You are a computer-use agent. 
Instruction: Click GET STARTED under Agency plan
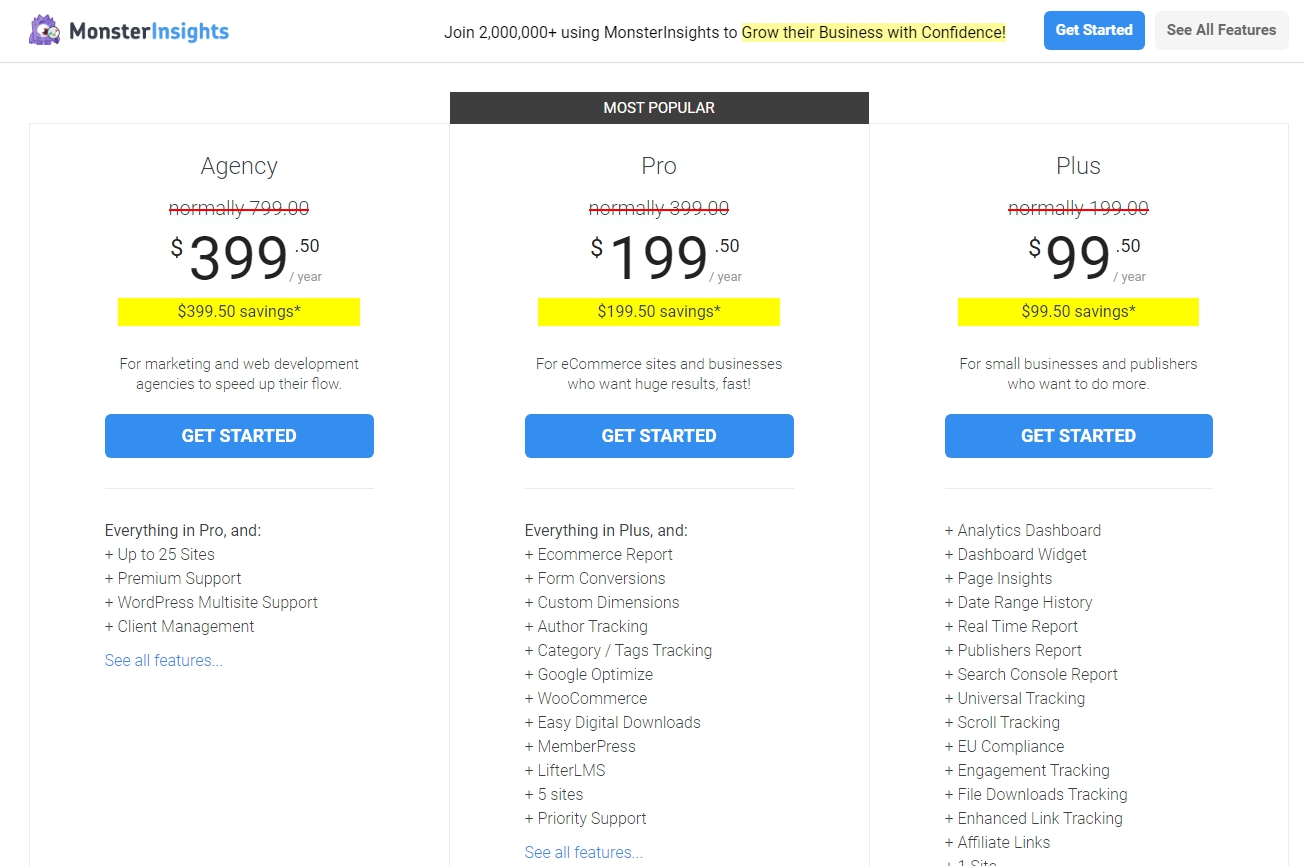(x=239, y=436)
